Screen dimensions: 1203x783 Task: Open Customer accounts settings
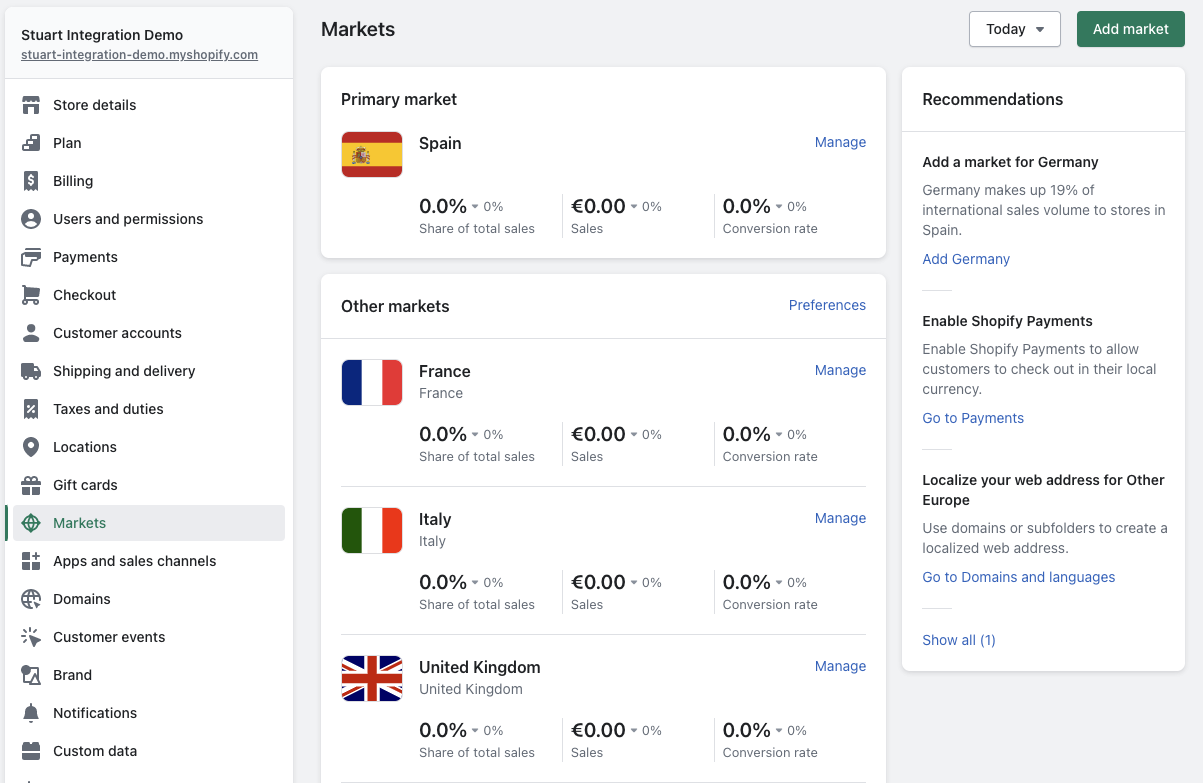(149, 333)
